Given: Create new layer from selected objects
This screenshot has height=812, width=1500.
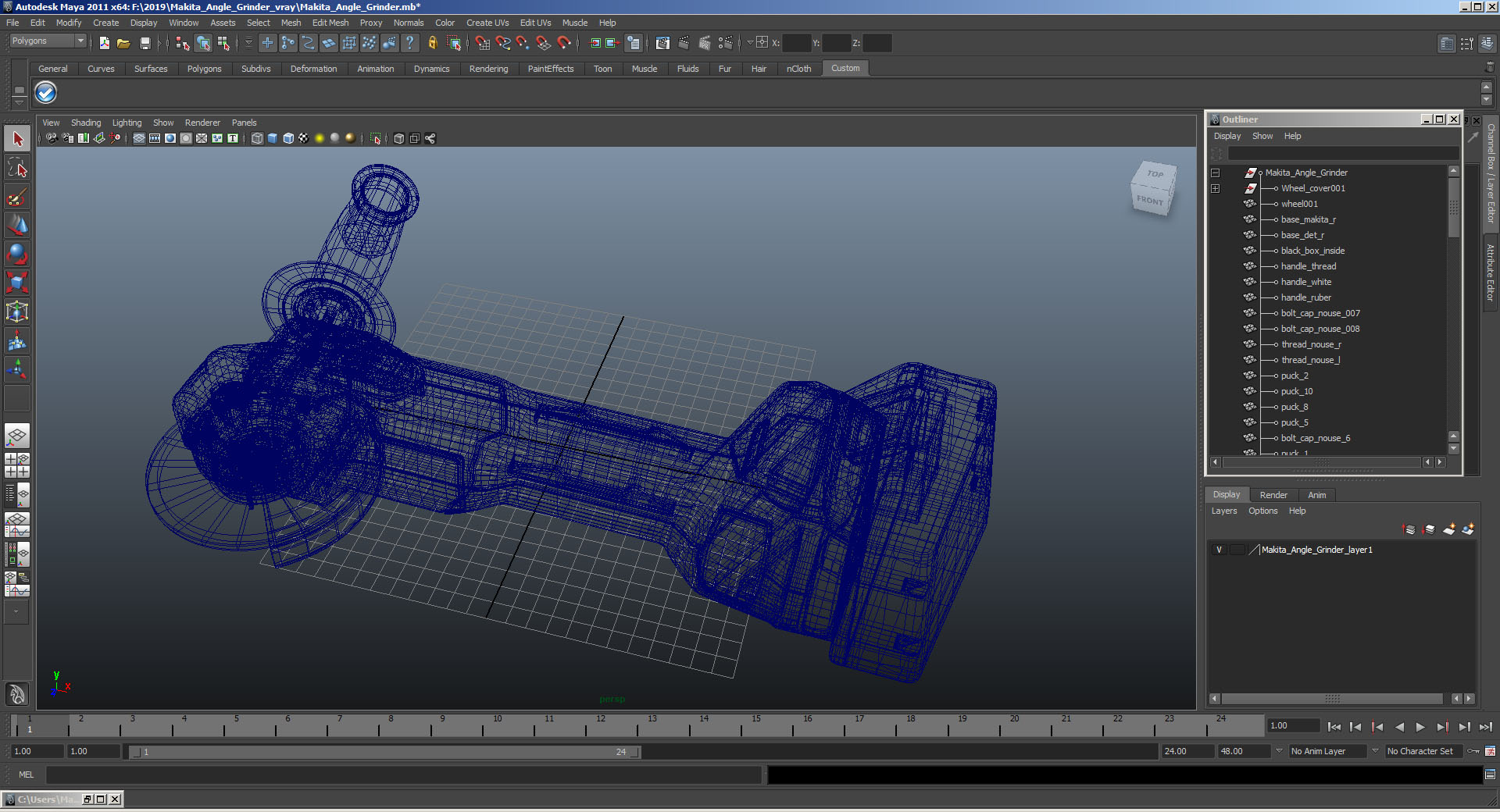Looking at the screenshot, I should tap(1468, 529).
